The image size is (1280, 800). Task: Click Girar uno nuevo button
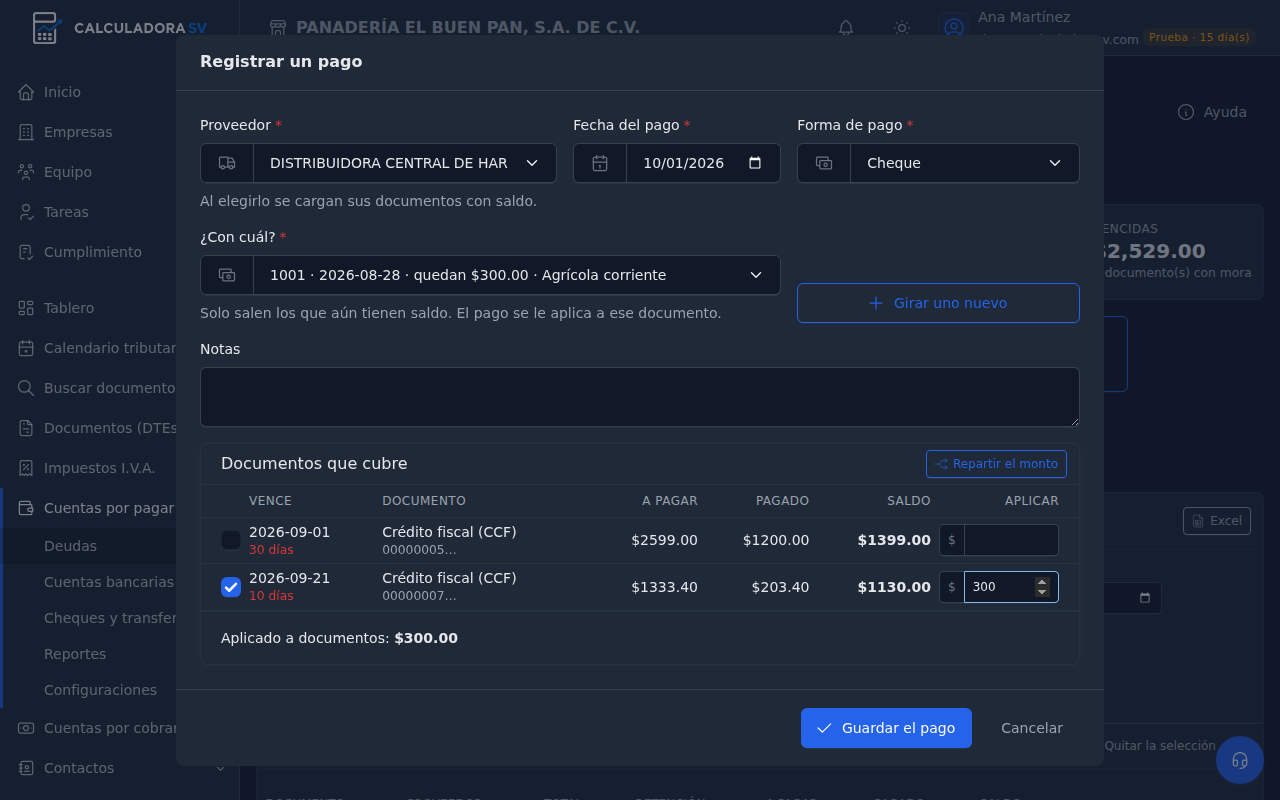[938, 303]
